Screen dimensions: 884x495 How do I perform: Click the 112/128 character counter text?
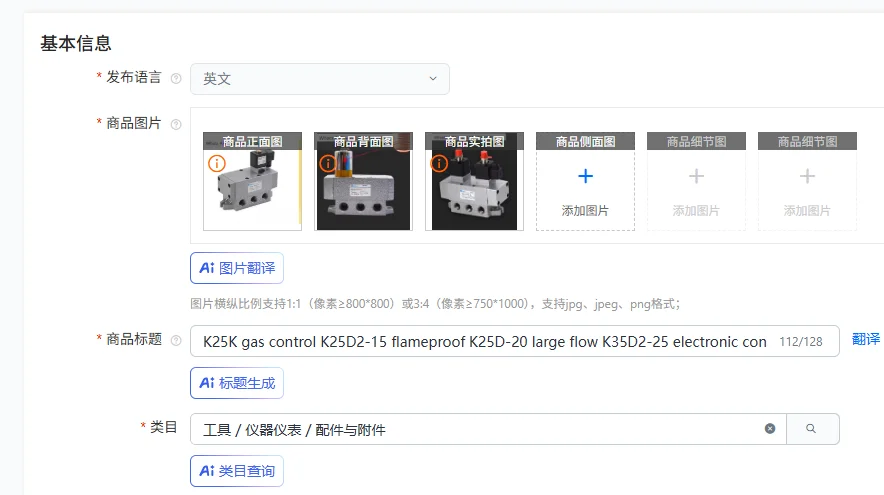pos(801,342)
